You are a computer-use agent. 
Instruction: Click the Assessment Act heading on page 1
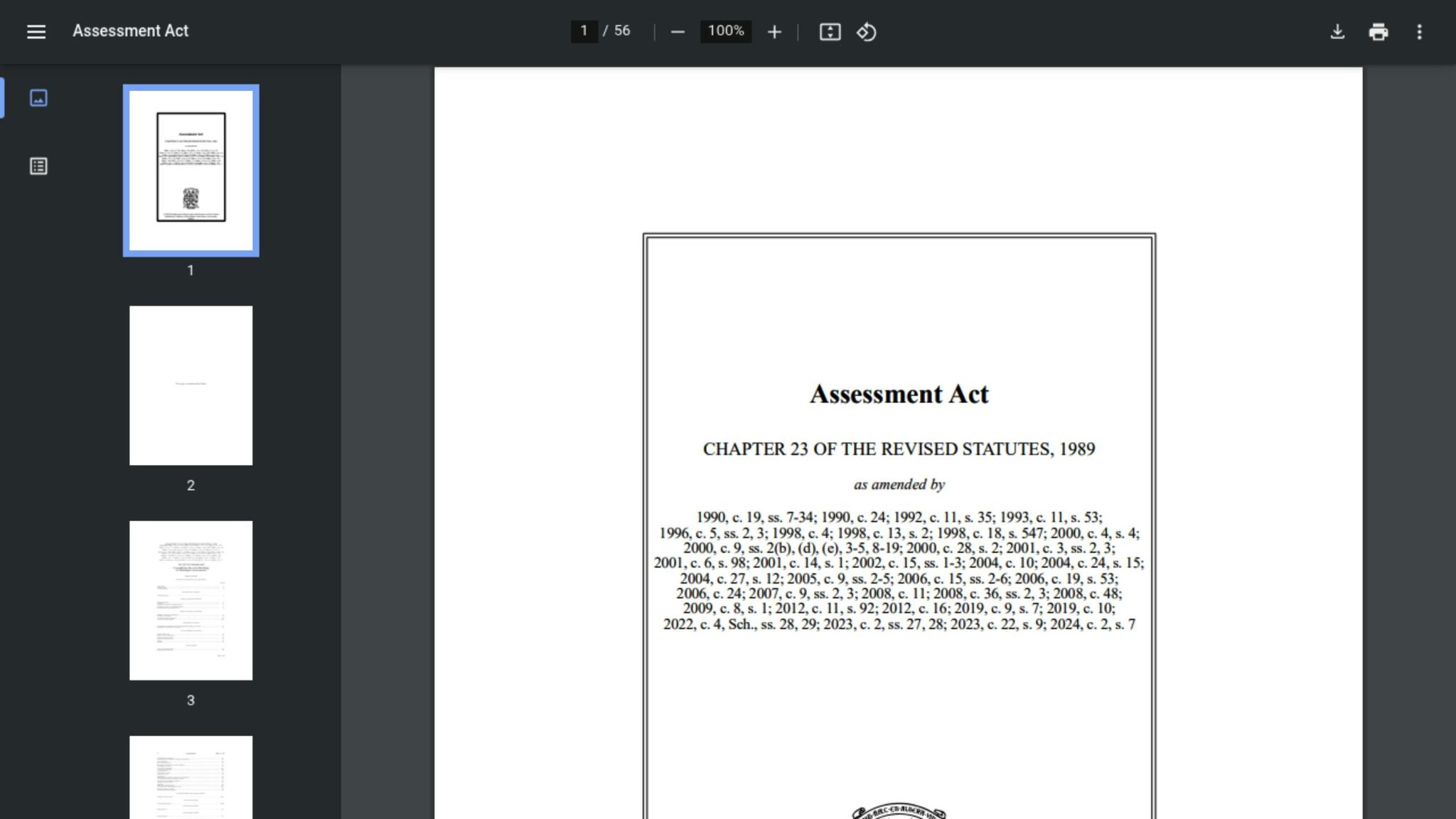(899, 394)
